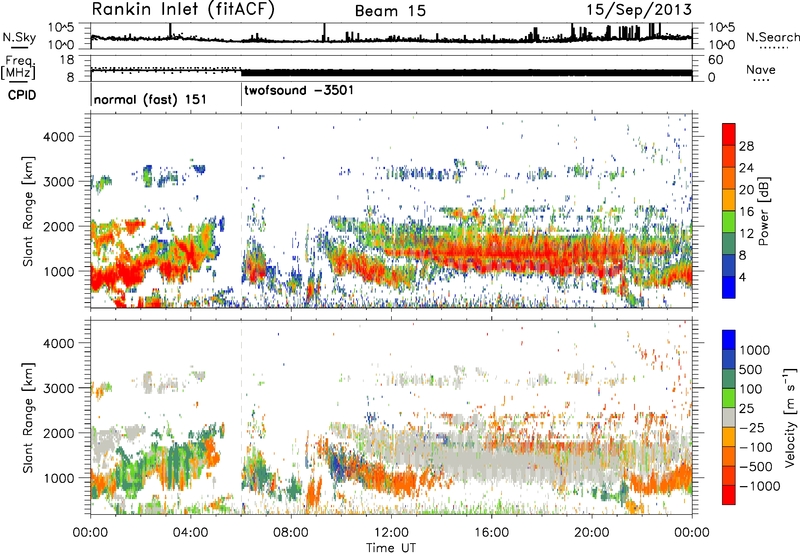Click the blue bottom of the power colorbar

point(729,288)
